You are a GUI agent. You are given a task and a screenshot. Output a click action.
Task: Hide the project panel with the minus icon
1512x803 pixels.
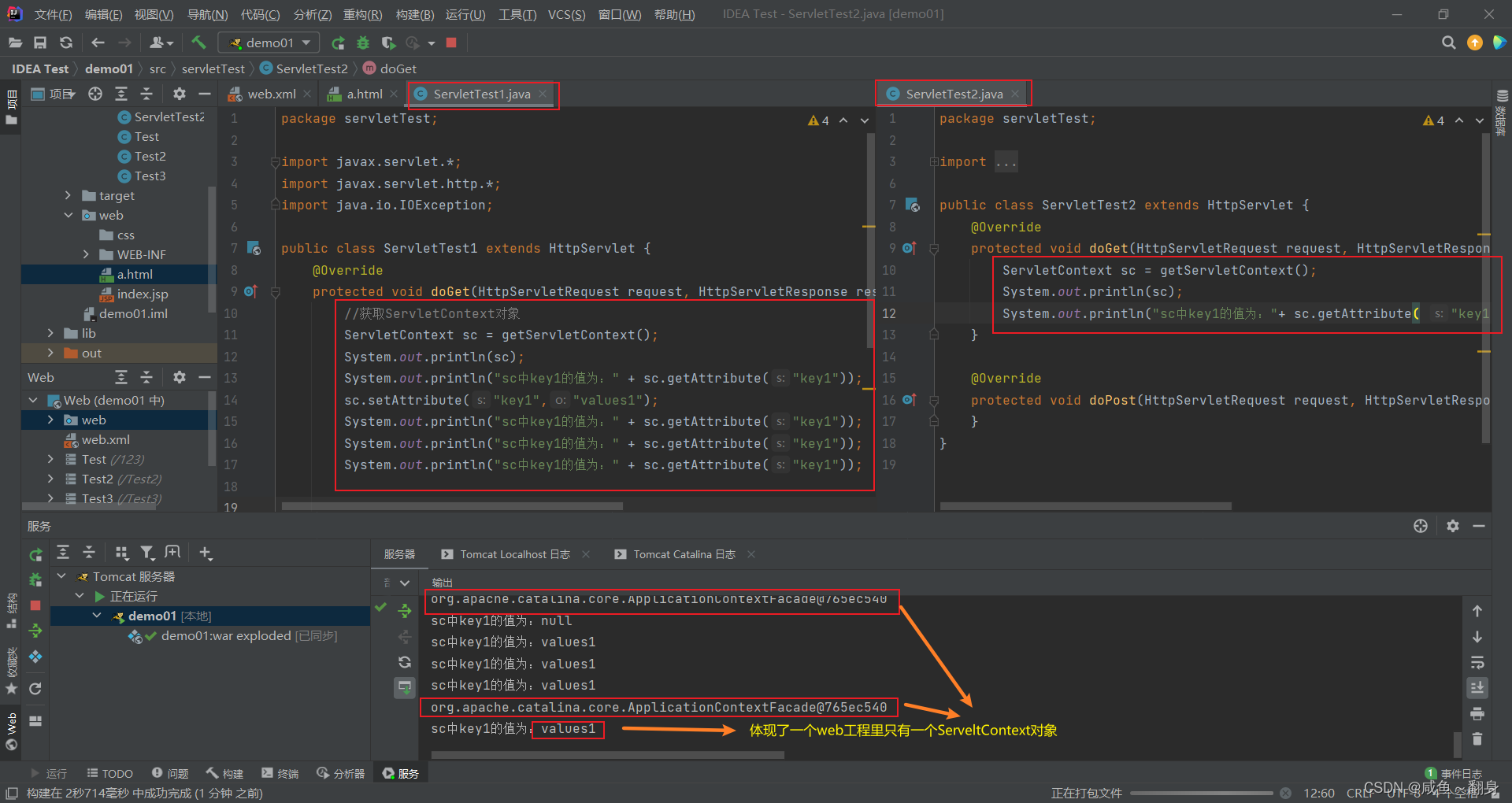[205, 94]
